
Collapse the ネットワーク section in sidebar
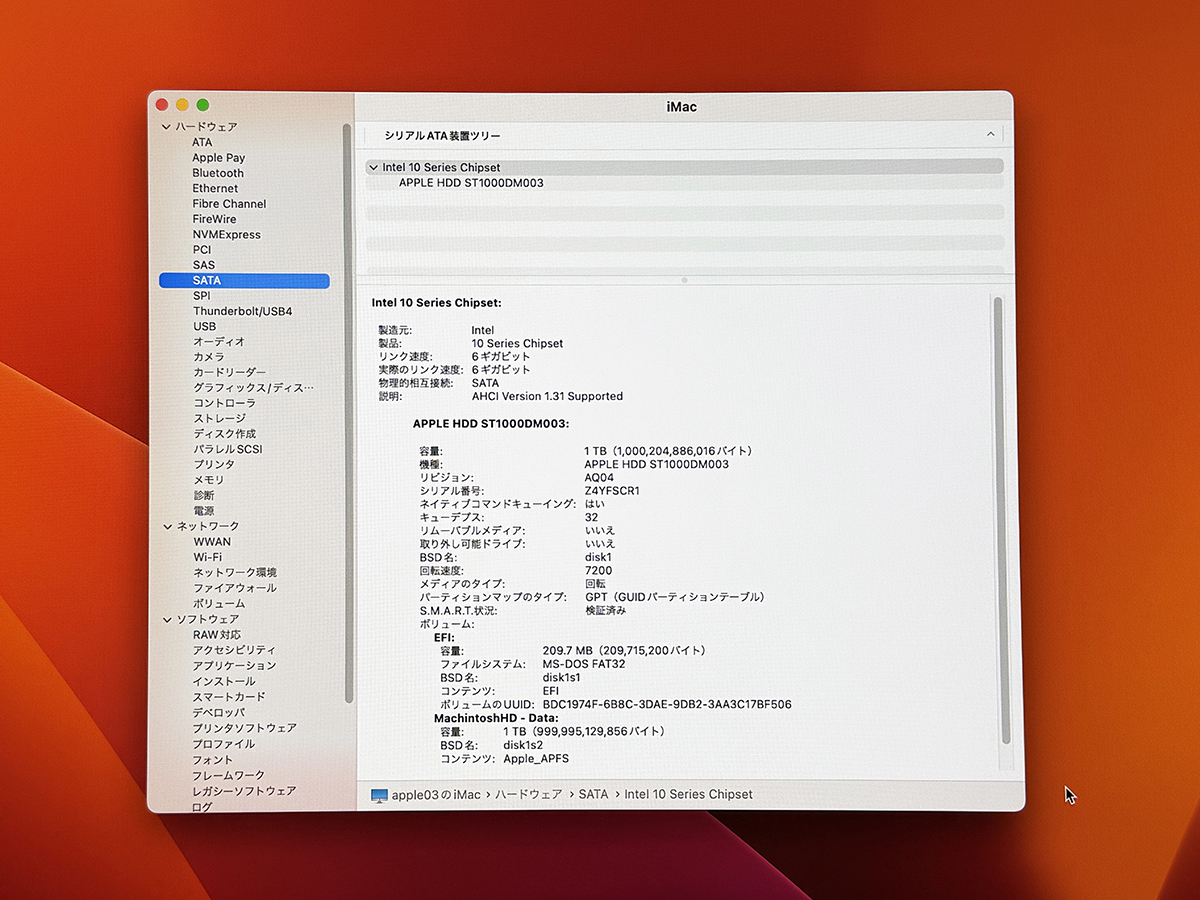[x=167, y=526]
